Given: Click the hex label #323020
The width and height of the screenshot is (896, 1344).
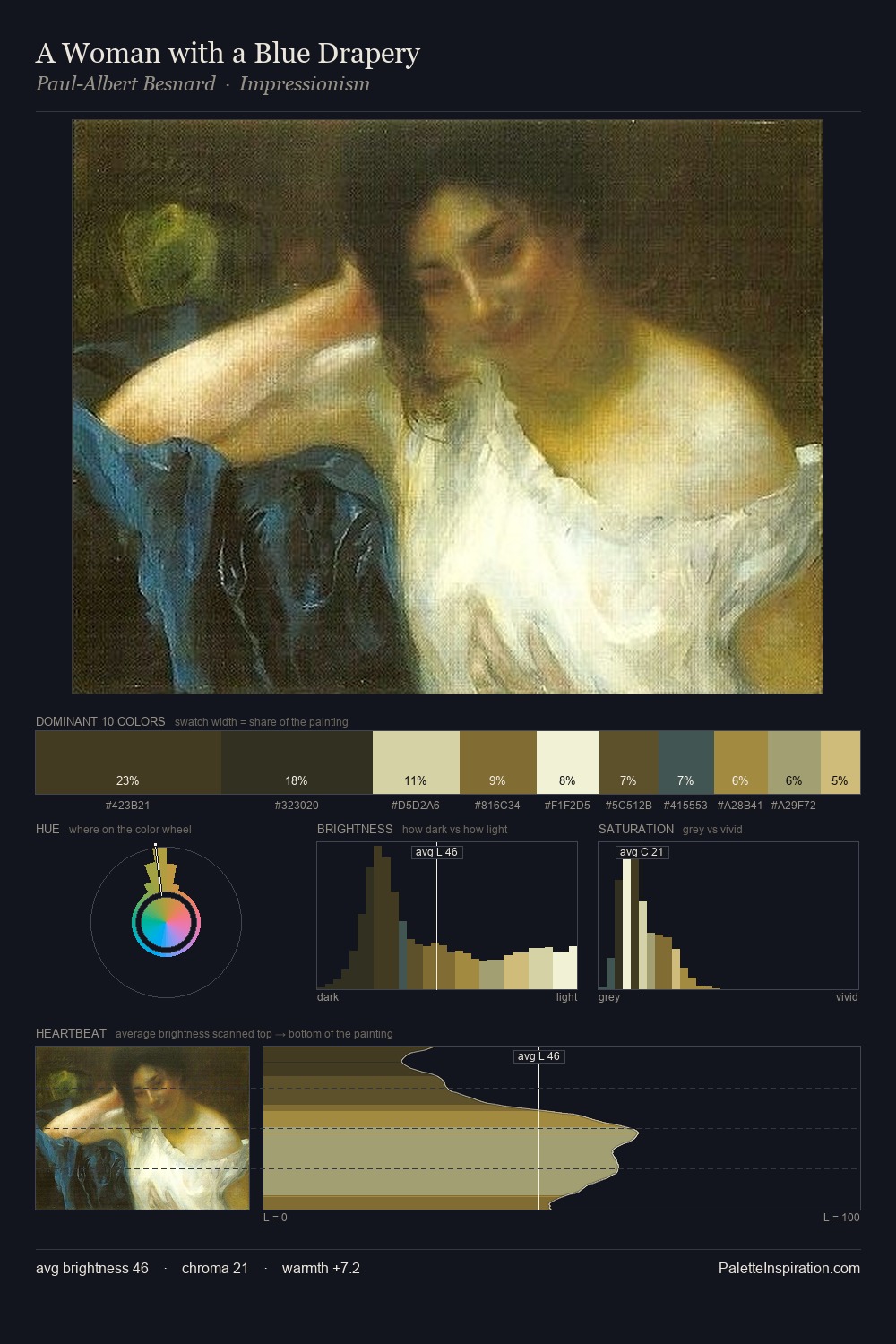Looking at the screenshot, I should tap(297, 806).
